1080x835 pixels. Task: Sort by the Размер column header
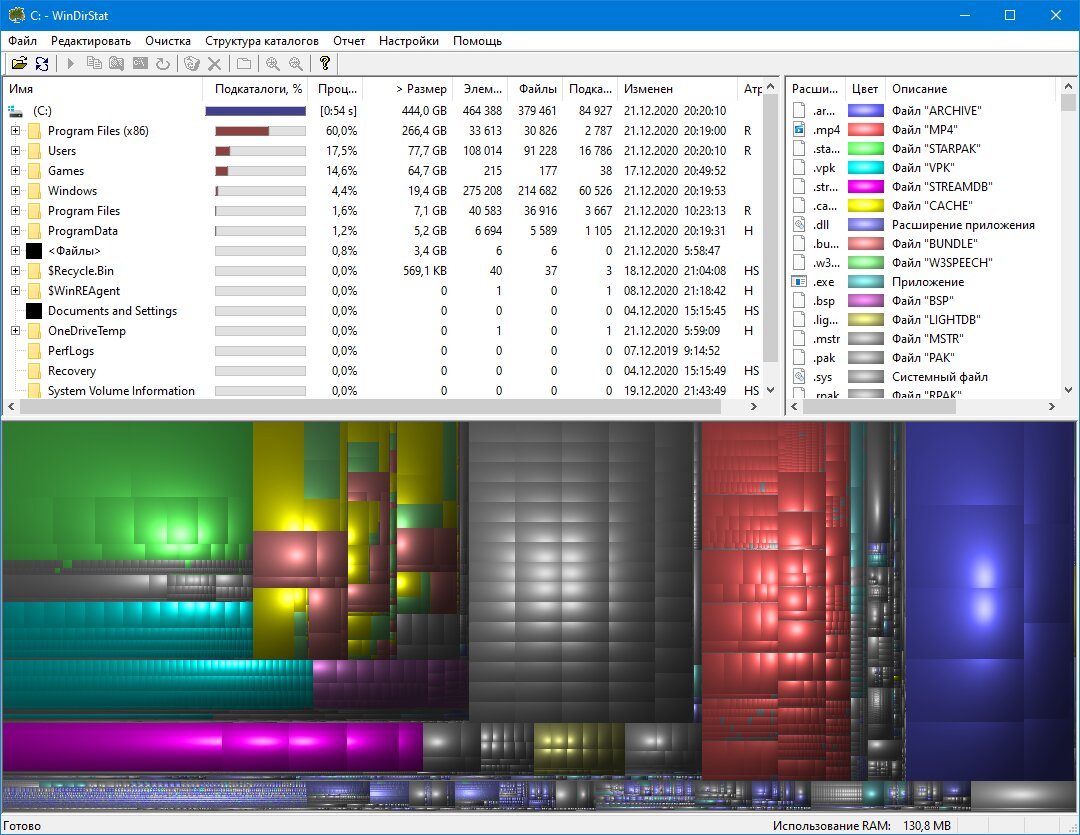point(407,89)
